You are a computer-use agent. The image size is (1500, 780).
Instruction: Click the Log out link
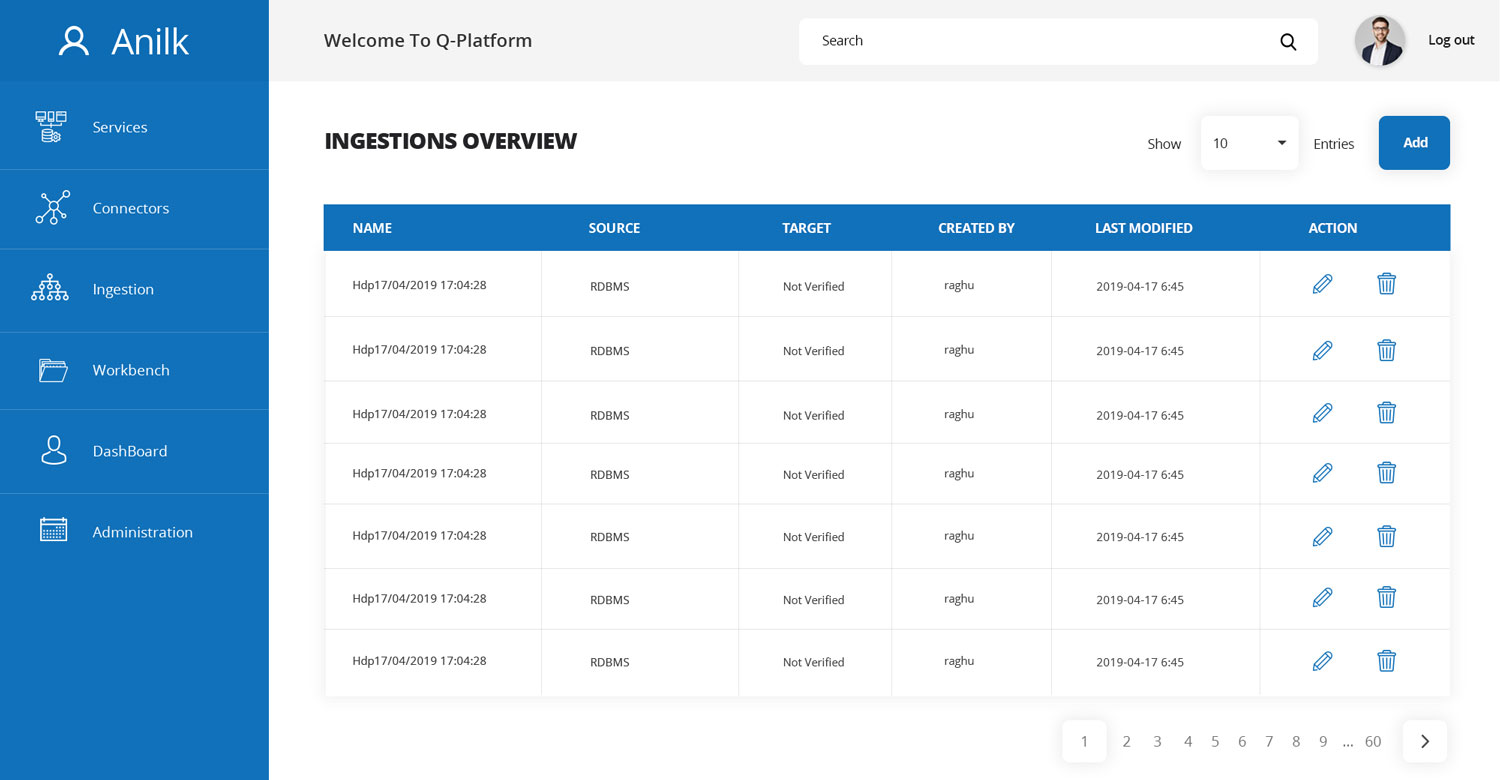point(1451,40)
